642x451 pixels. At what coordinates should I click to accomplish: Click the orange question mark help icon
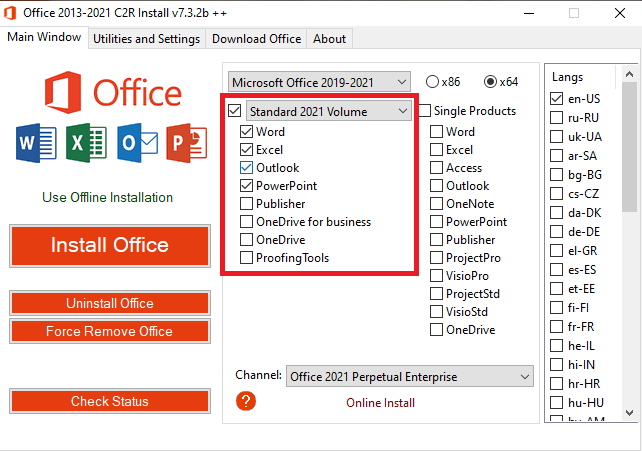click(x=246, y=401)
